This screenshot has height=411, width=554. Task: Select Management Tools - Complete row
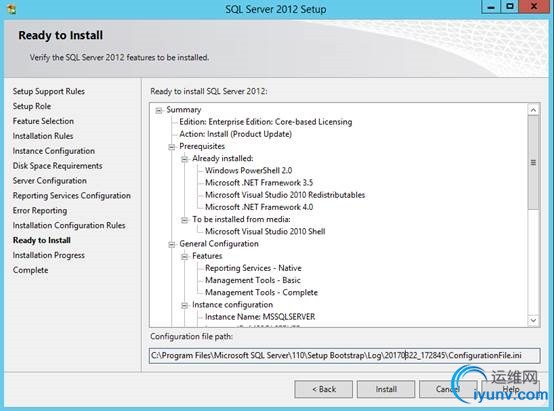coord(261,293)
